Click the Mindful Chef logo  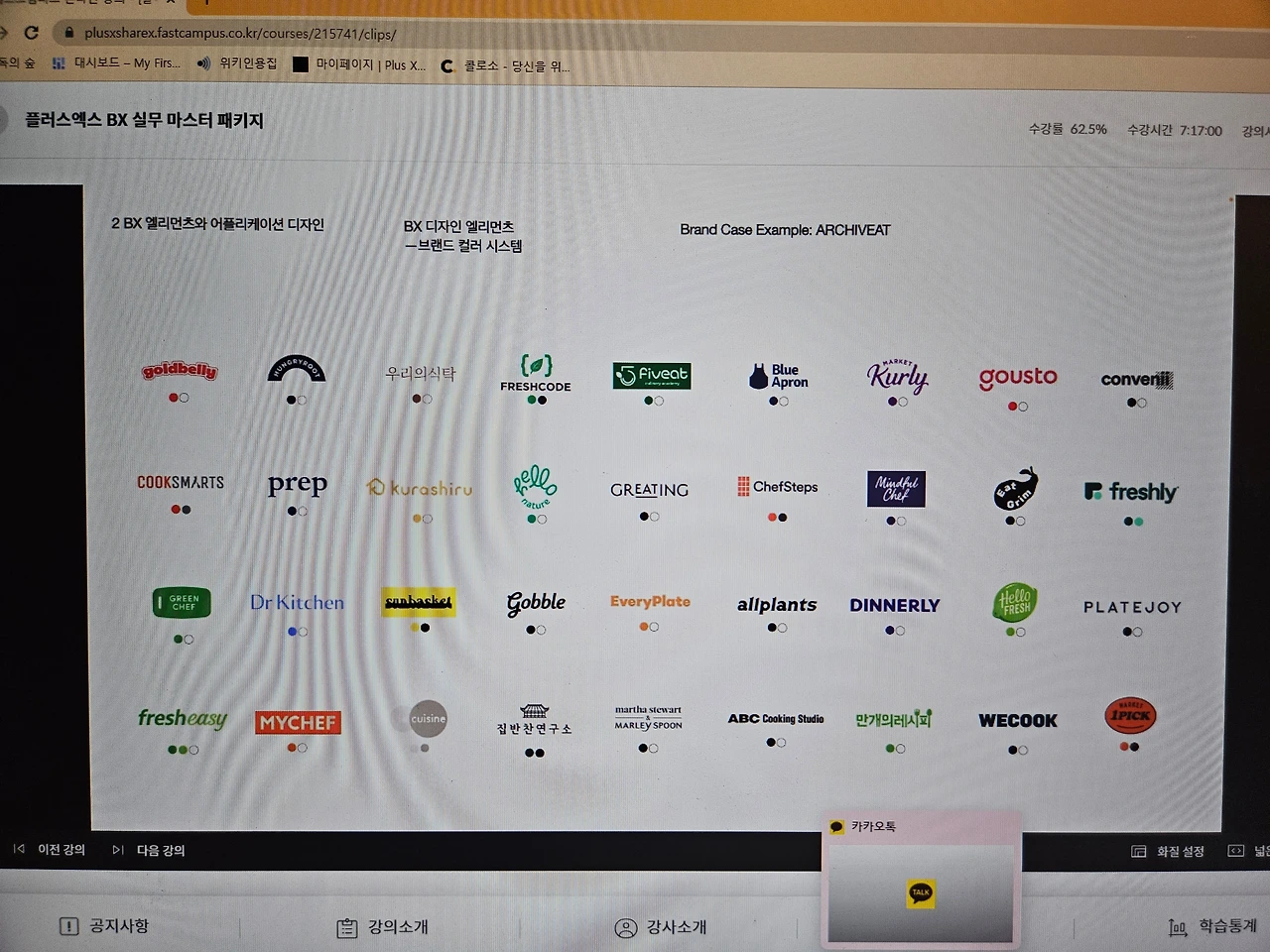(896, 489)
